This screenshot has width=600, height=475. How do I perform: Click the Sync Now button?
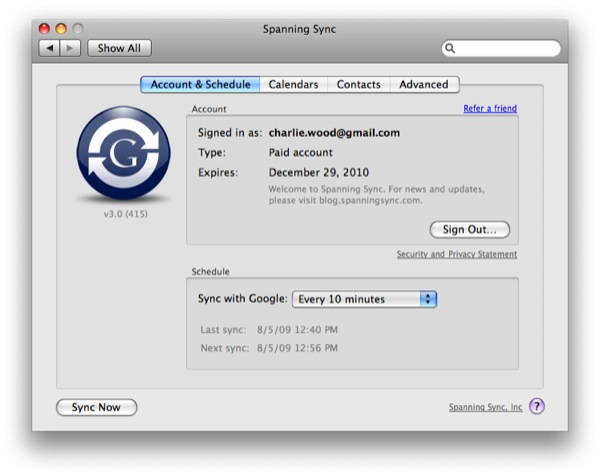point(96,407)
